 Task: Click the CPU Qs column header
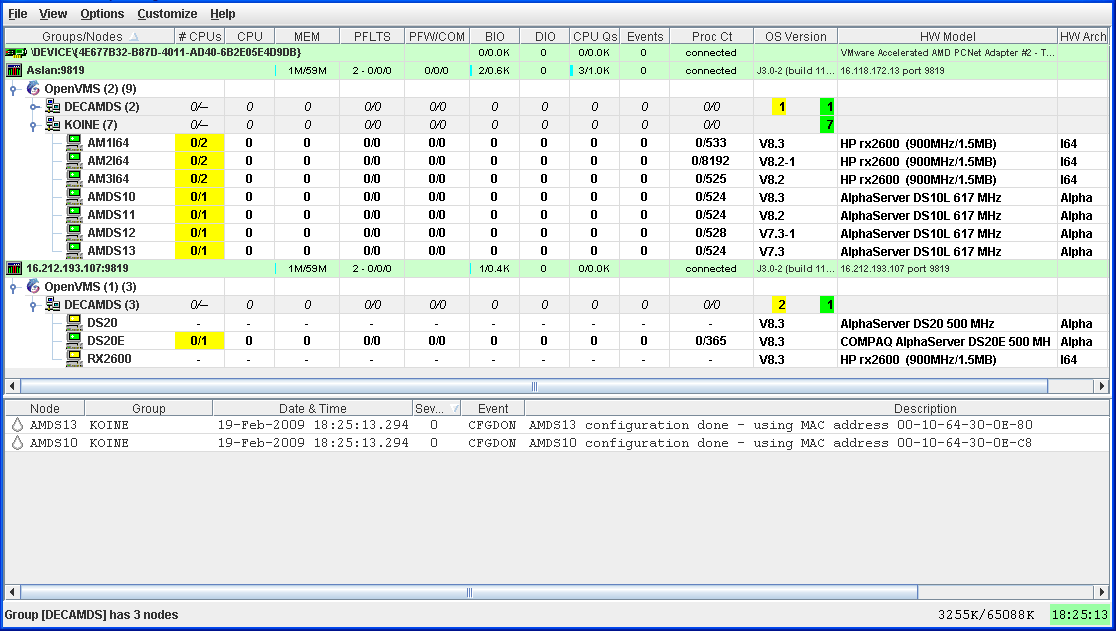[x=594, y=36]
